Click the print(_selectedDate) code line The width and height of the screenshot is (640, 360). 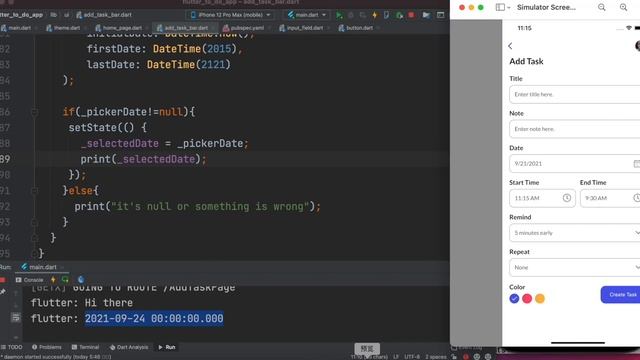[x=143, y=159]
